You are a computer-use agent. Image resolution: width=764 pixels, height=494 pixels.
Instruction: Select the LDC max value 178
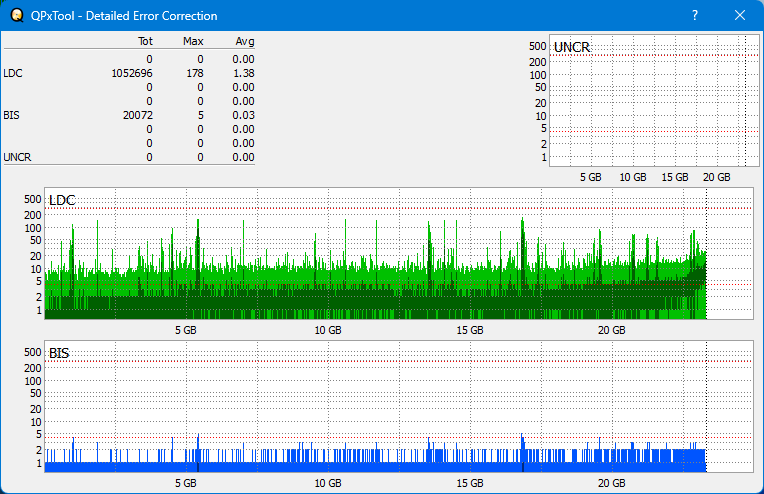[195, 73]
